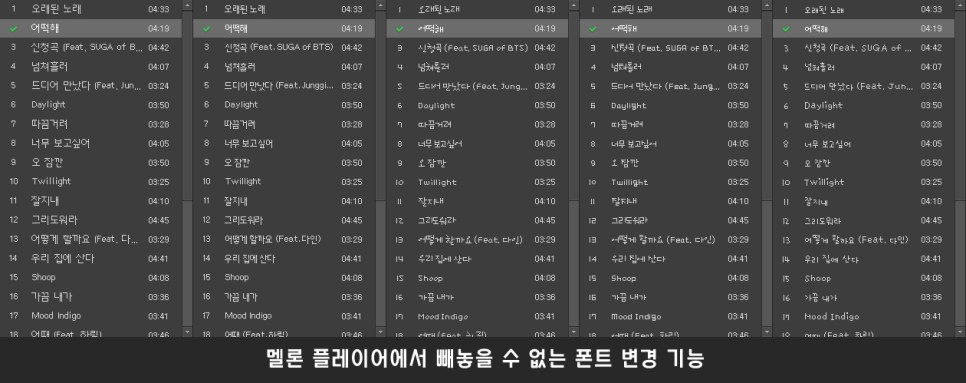Click scroll-down arrow of fourth playlist panel
Screen dimensions: 966x383
[x=767, y=331]
